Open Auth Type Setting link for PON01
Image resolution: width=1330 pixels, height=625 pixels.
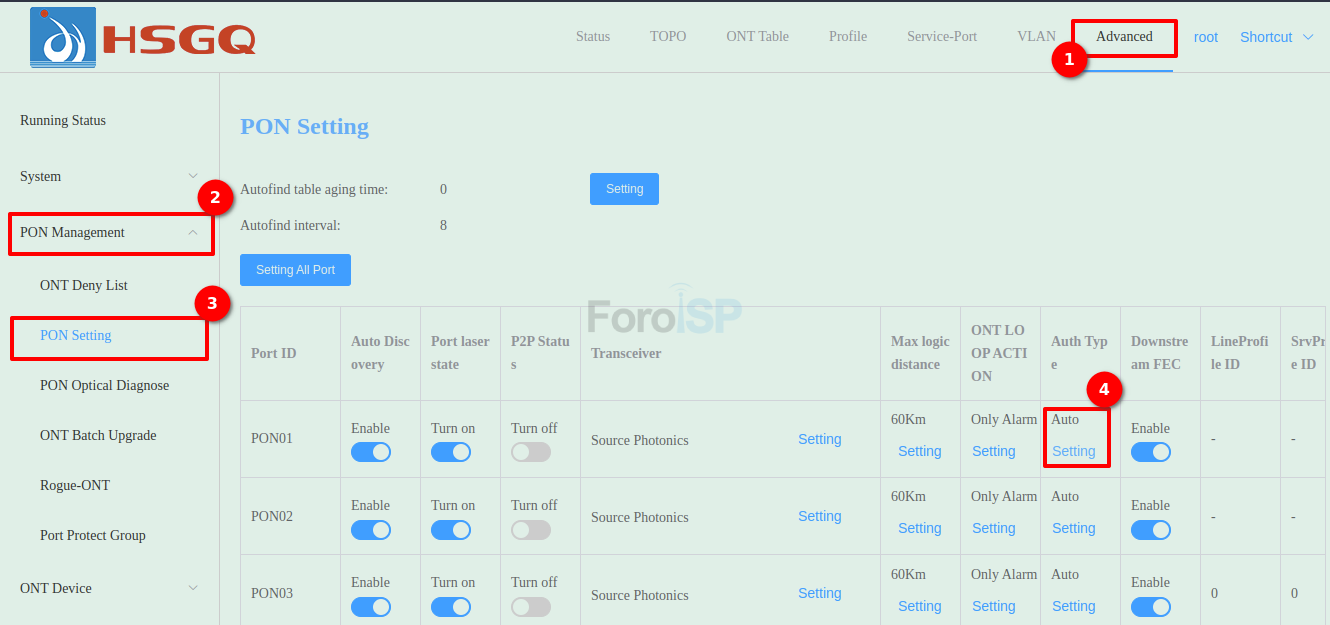pos(1073,451)
